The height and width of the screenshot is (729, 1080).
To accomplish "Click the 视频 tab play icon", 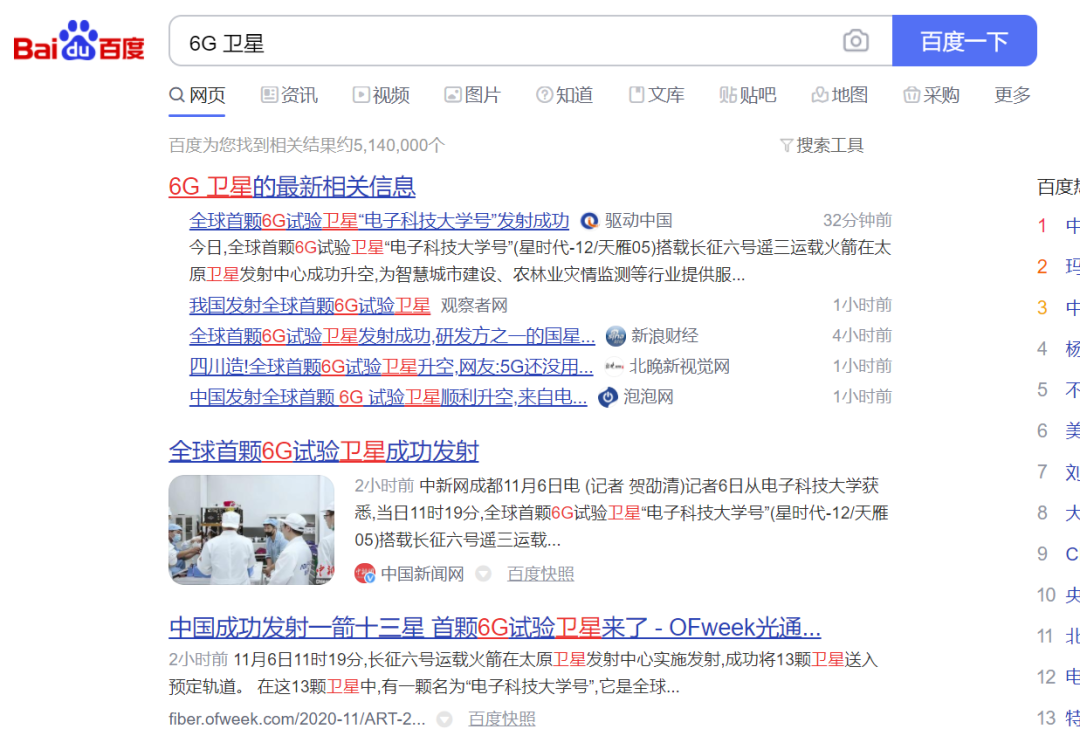I will [x=361, y=94].
